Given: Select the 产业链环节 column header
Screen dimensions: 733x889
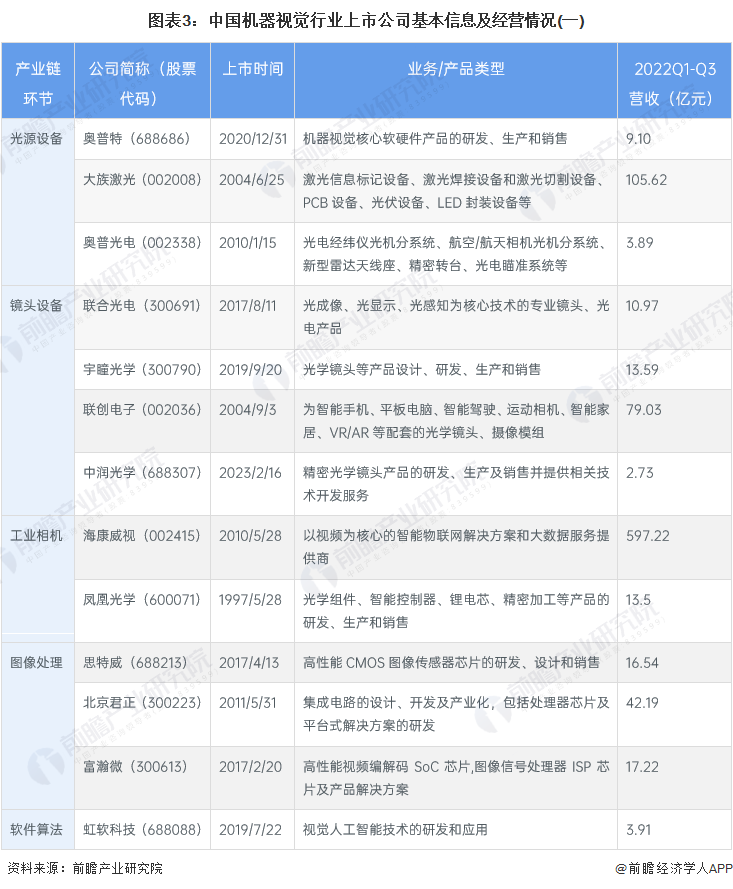Looking at the screenshot, I should [x=38, y=83].
